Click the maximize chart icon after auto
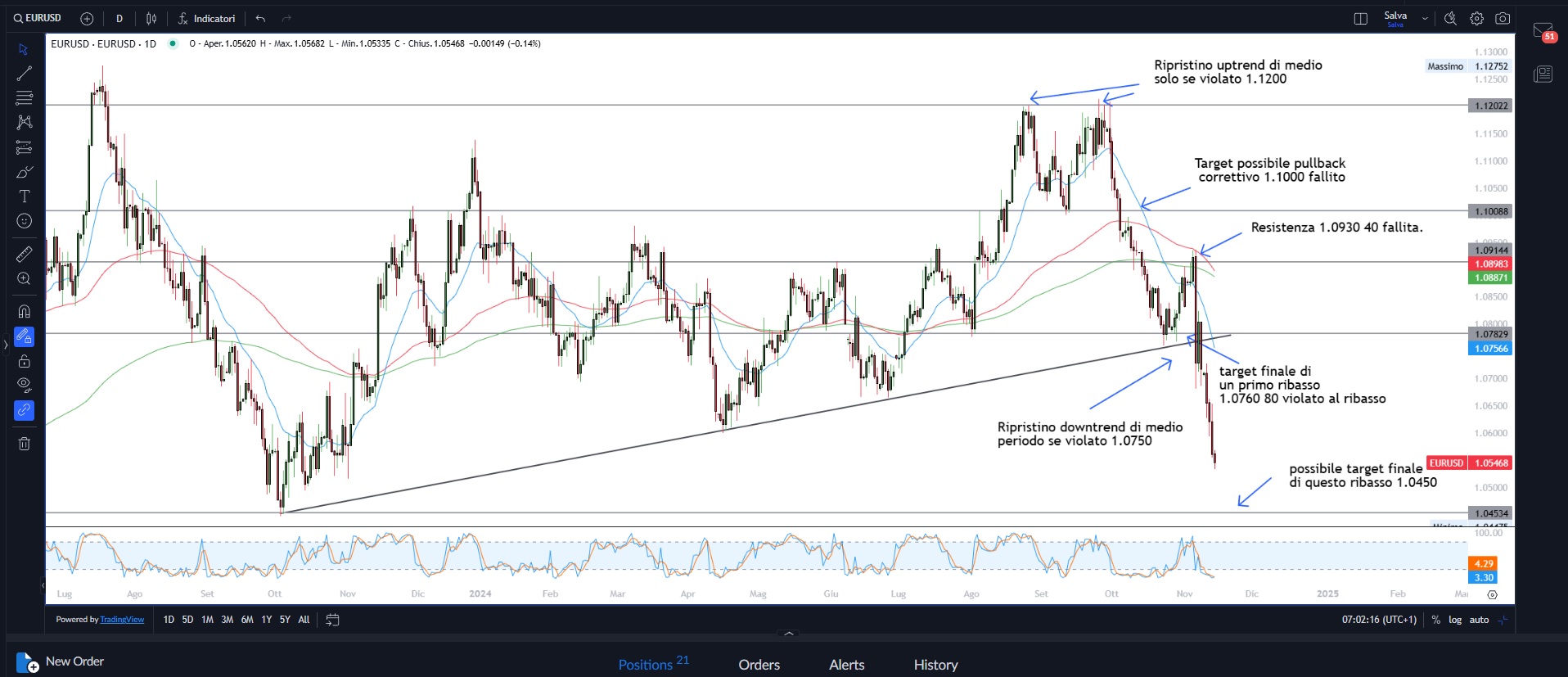The width and height of the screenshot is (1568, 677). click(x=1503, y=620)
